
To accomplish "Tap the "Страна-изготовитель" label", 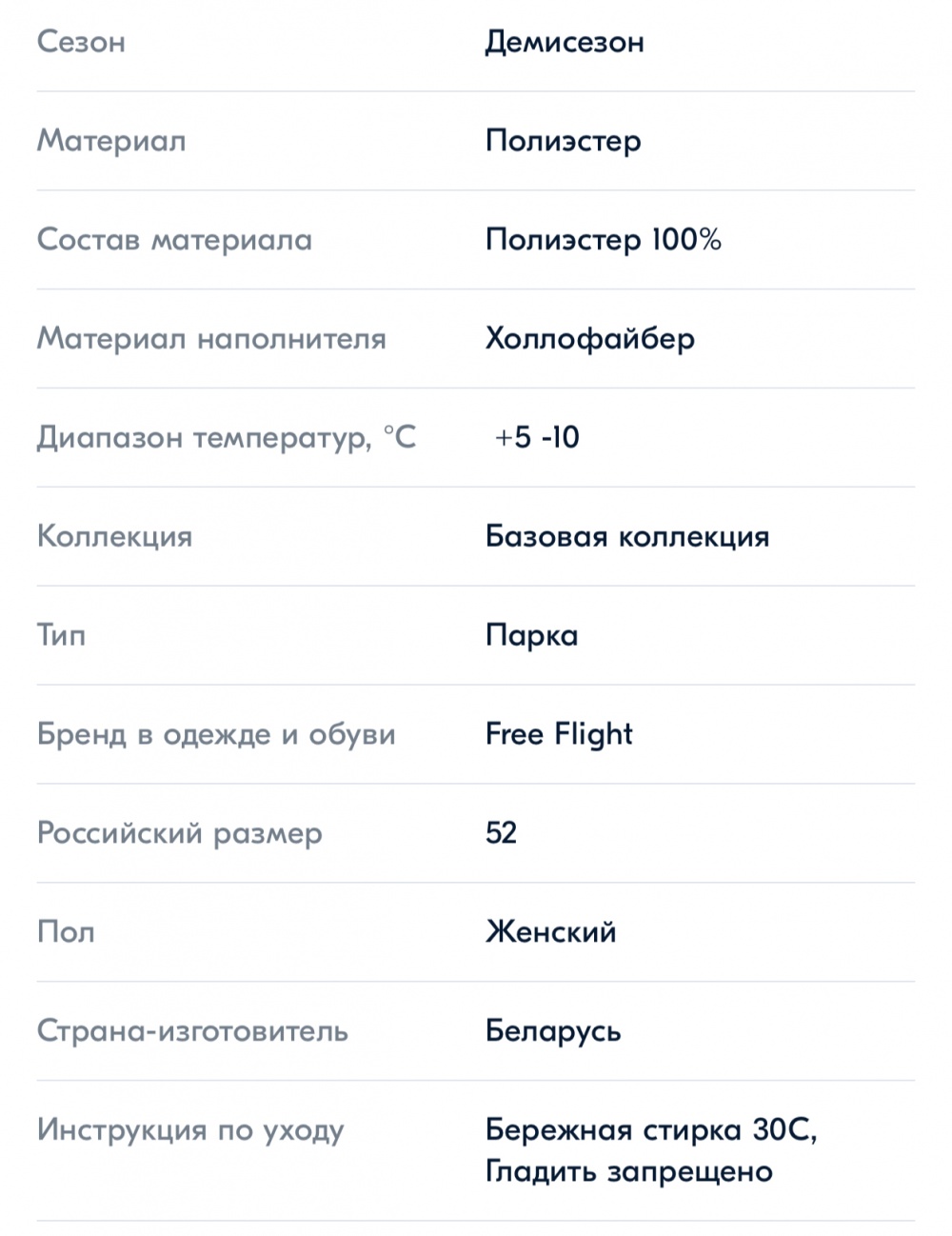I will [x=192, y=1031].
